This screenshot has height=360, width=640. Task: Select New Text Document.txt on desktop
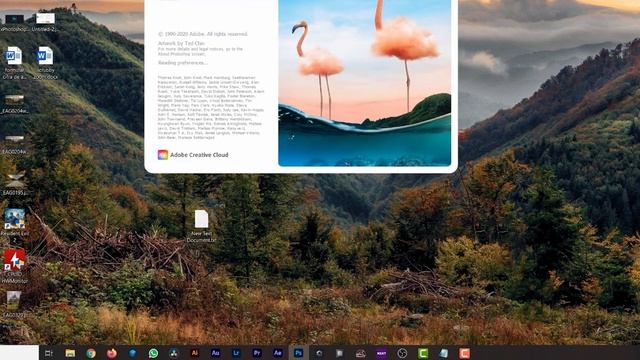tap(201, 227)
